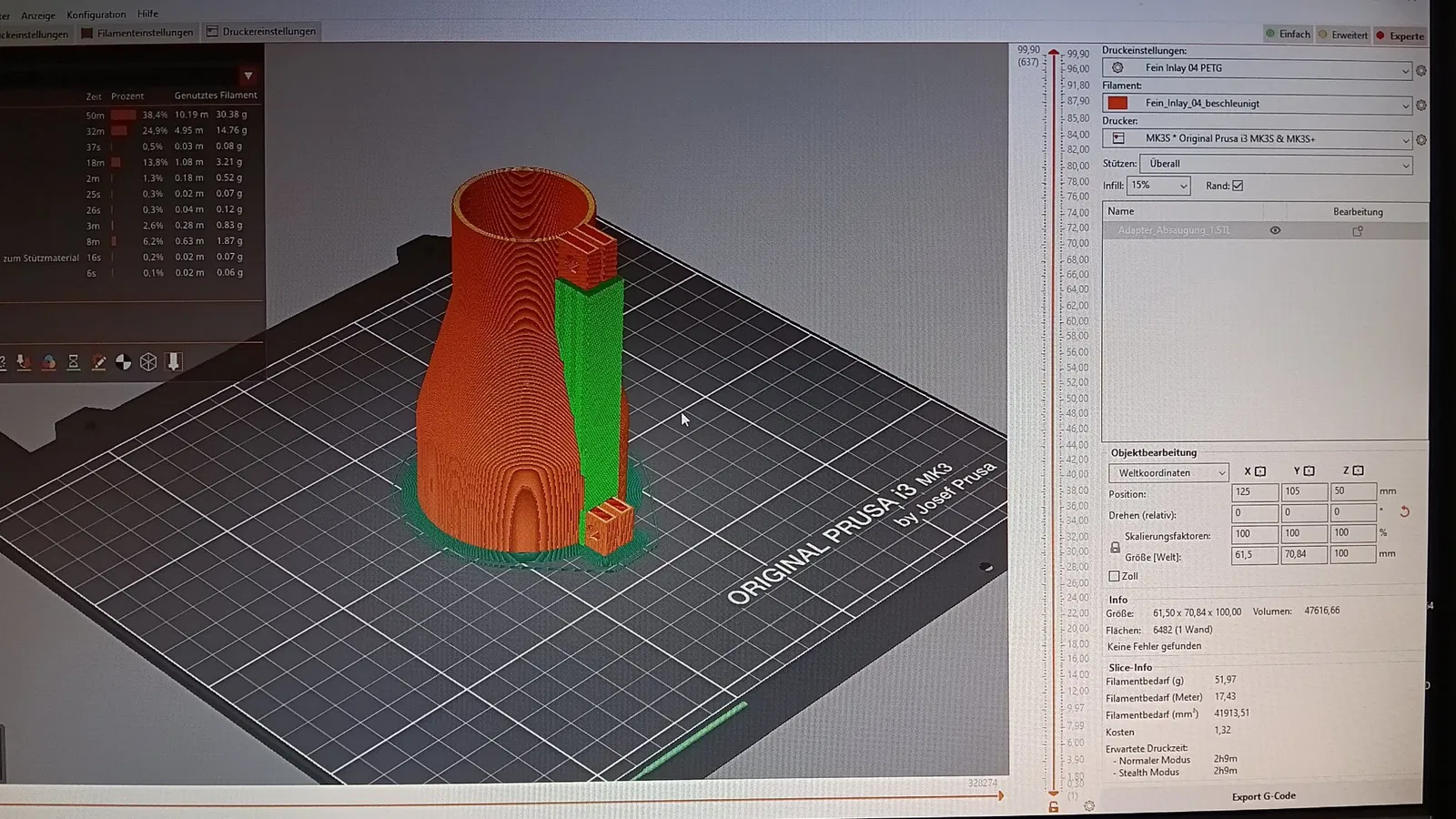Screen dimensions: 1456x819
Task: Click the gear icon inside the Druckeinstellungen dropdown
Action: click(x=1117, y=67)
